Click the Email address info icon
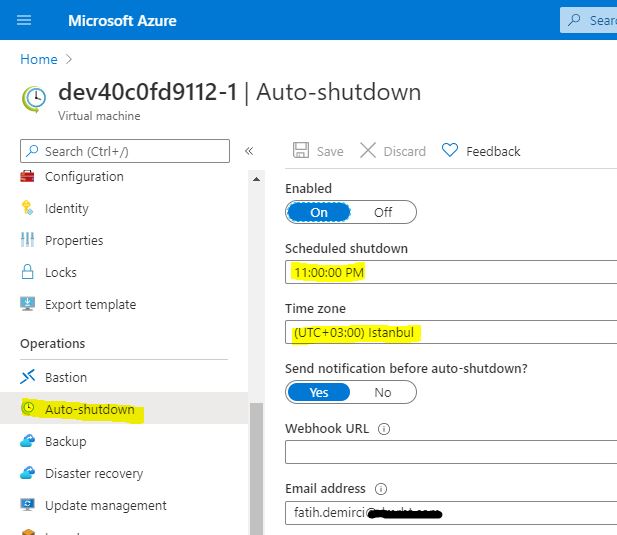The height and width of the screenshot is (535, 617). 381,489
